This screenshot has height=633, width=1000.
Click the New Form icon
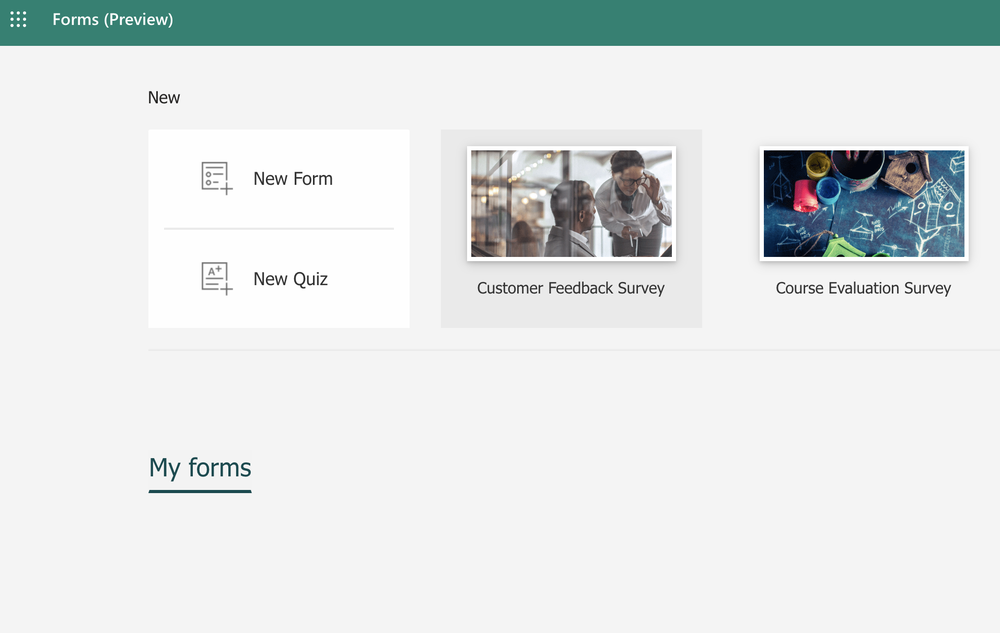click(x=217, y=178)
